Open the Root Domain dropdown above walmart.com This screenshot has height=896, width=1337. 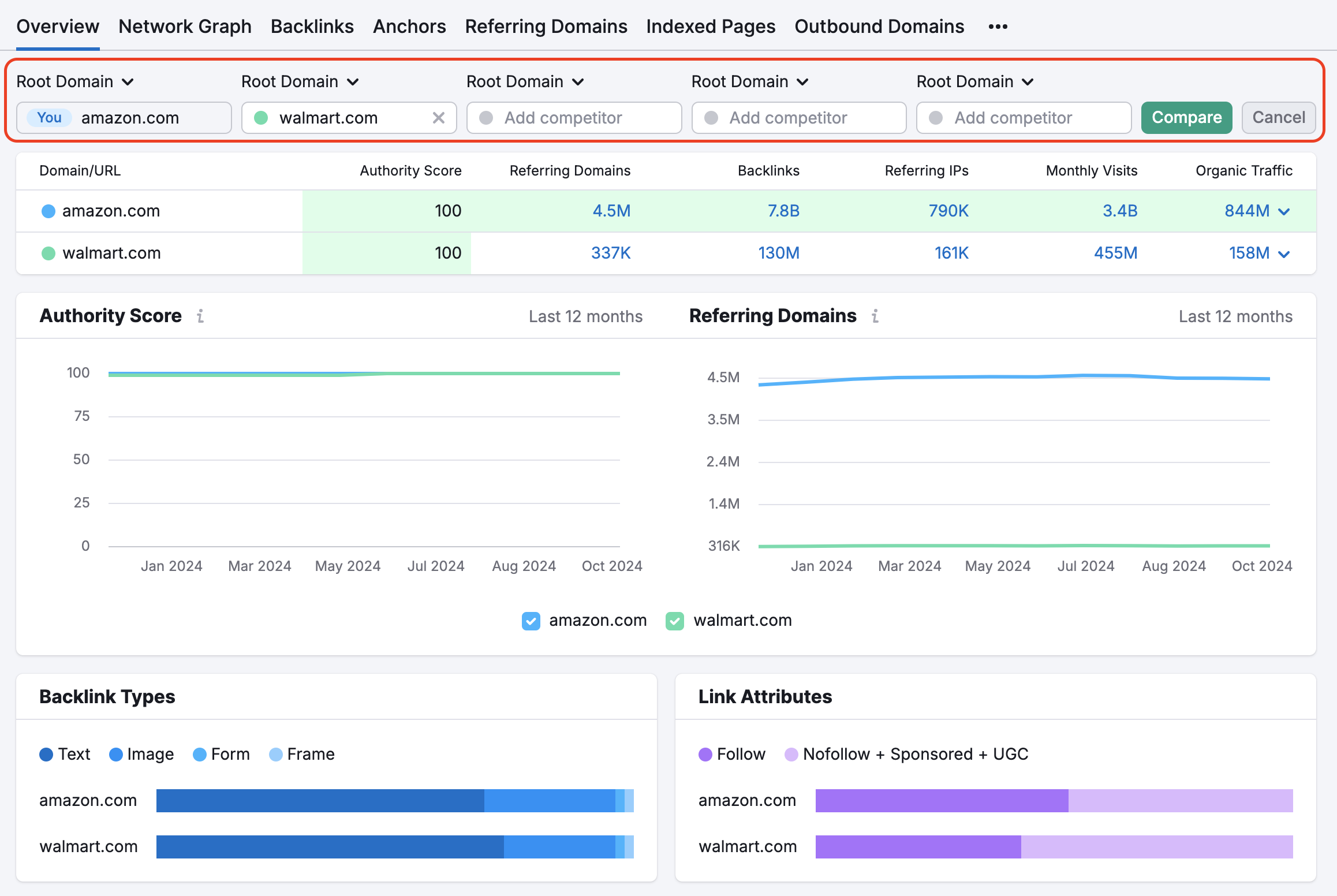click(x=300, y=81)
